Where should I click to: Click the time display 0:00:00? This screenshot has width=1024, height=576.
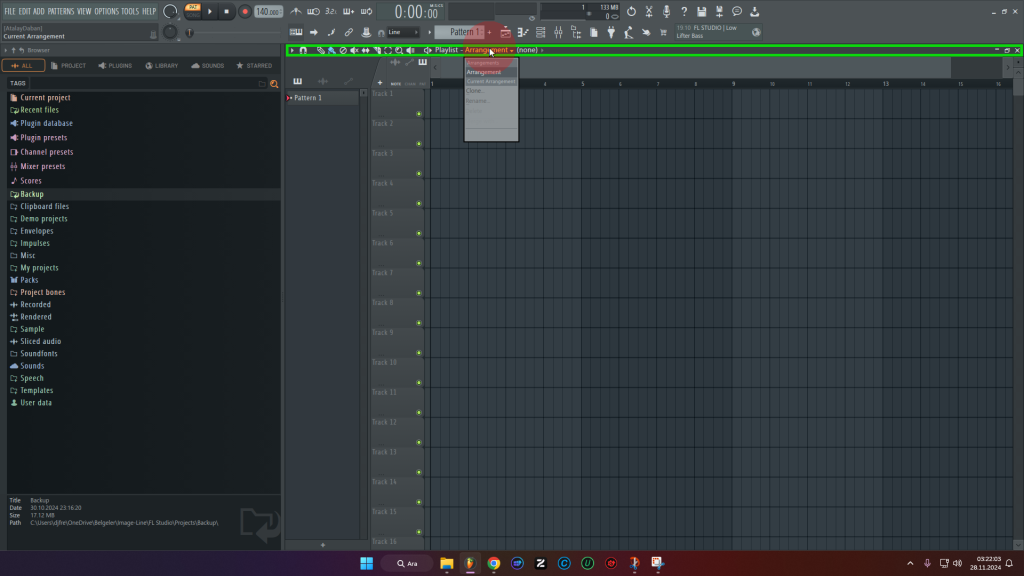(x=416, y=12)
